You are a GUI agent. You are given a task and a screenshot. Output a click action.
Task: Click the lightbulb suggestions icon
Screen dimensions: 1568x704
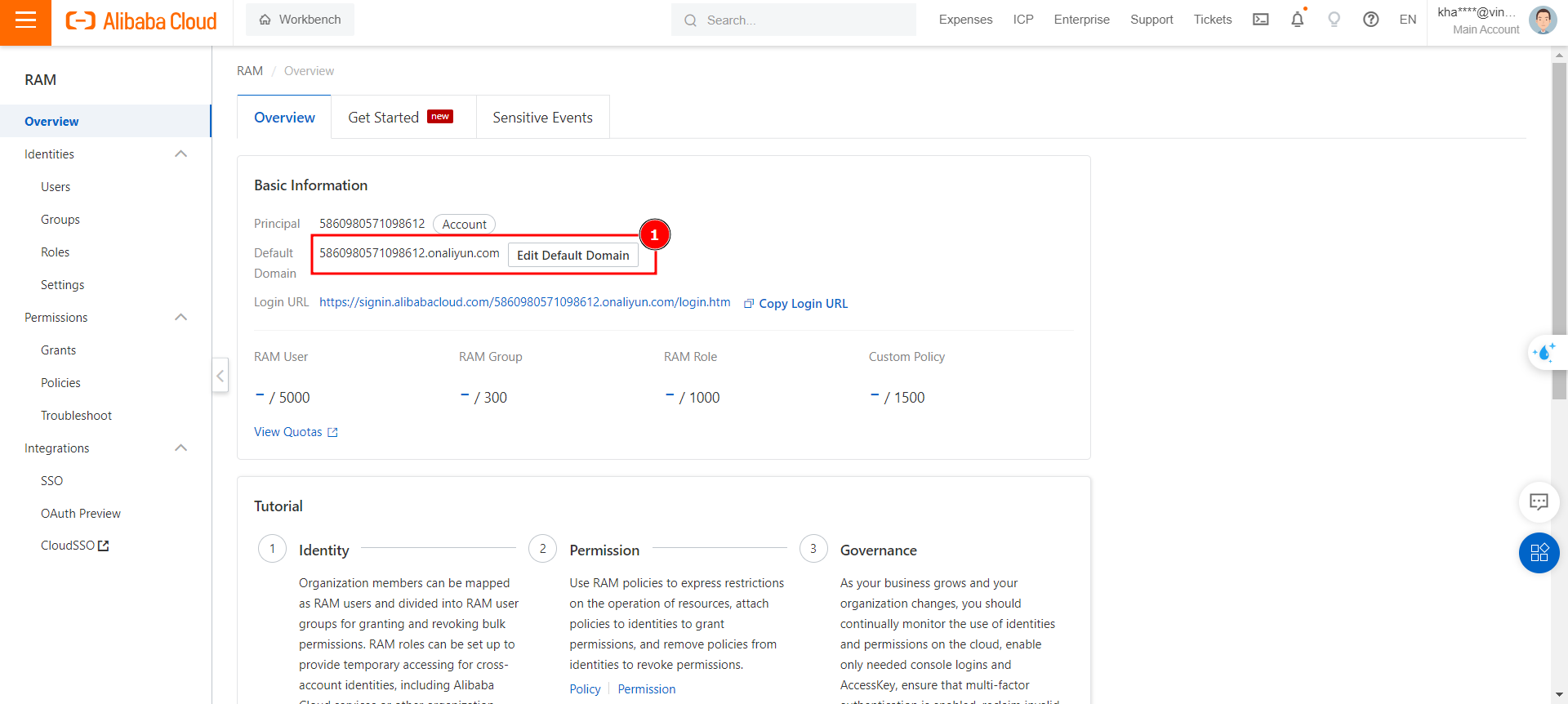click(x=1334, y=20)
